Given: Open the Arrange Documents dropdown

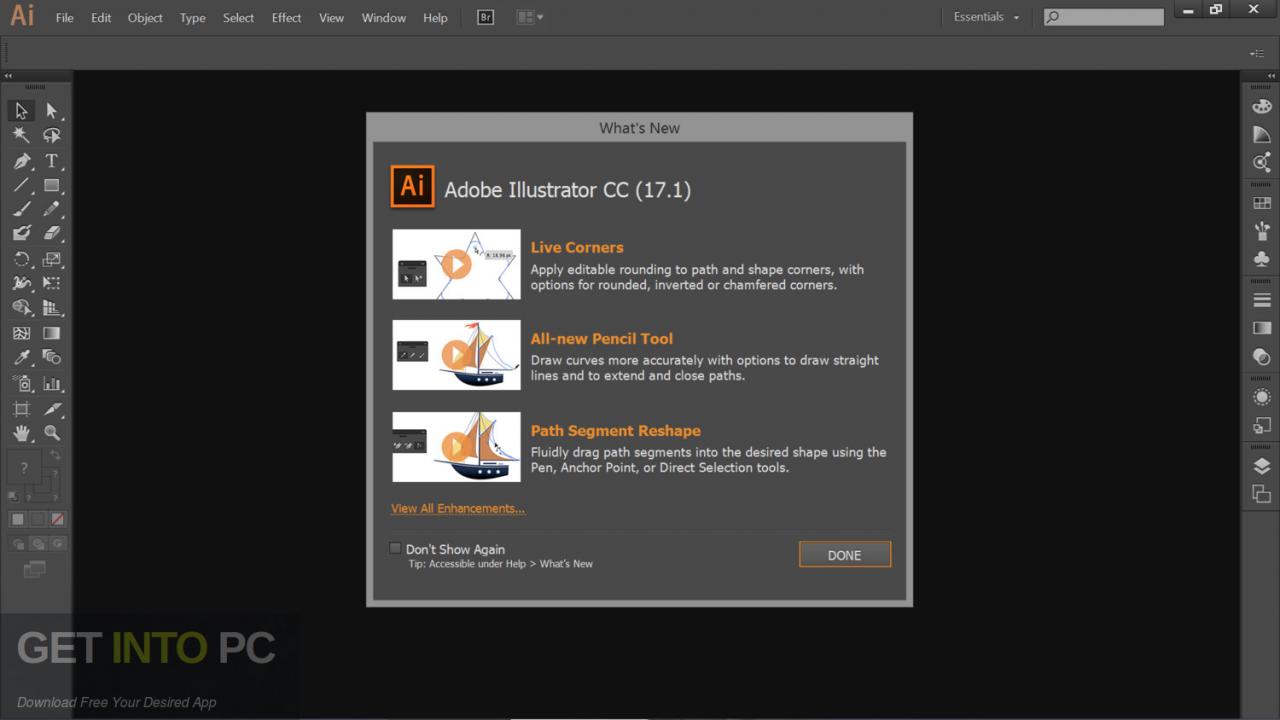Looking at the screenshot, I should (x=530, y=17).
